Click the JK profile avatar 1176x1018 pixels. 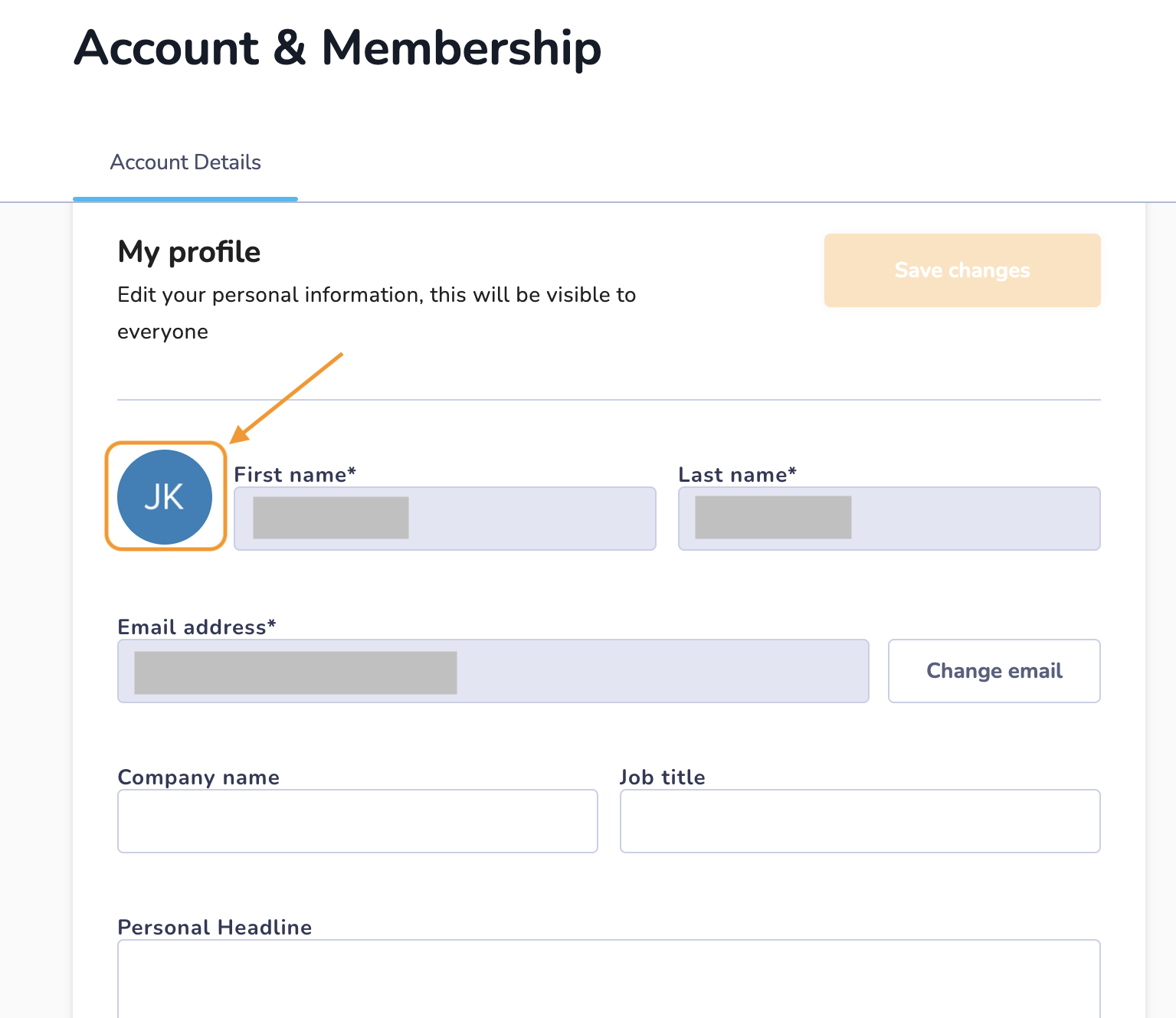[x=165, y=497]
